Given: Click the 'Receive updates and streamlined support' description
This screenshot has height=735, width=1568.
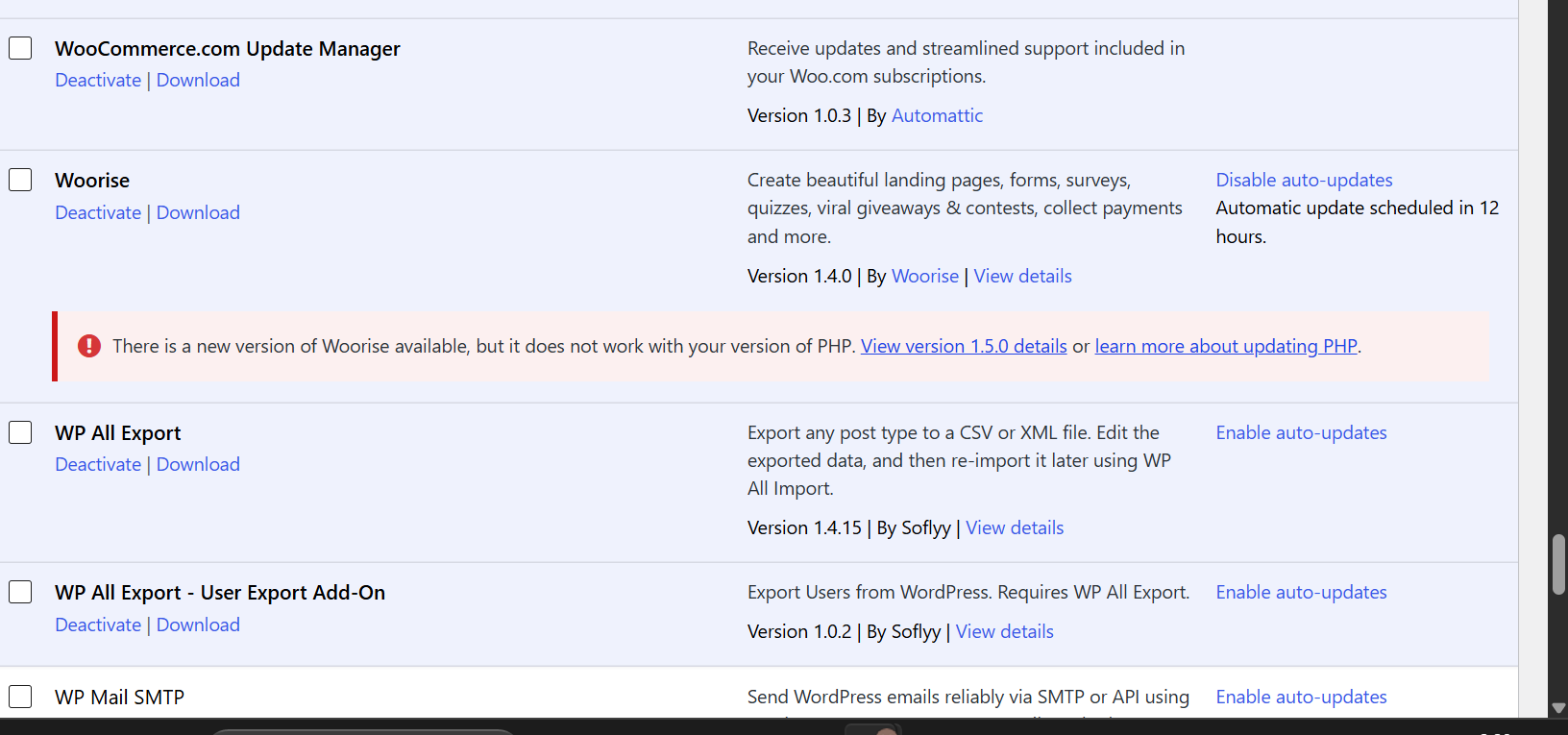Looking at the screenshot, I should [966, 61].
